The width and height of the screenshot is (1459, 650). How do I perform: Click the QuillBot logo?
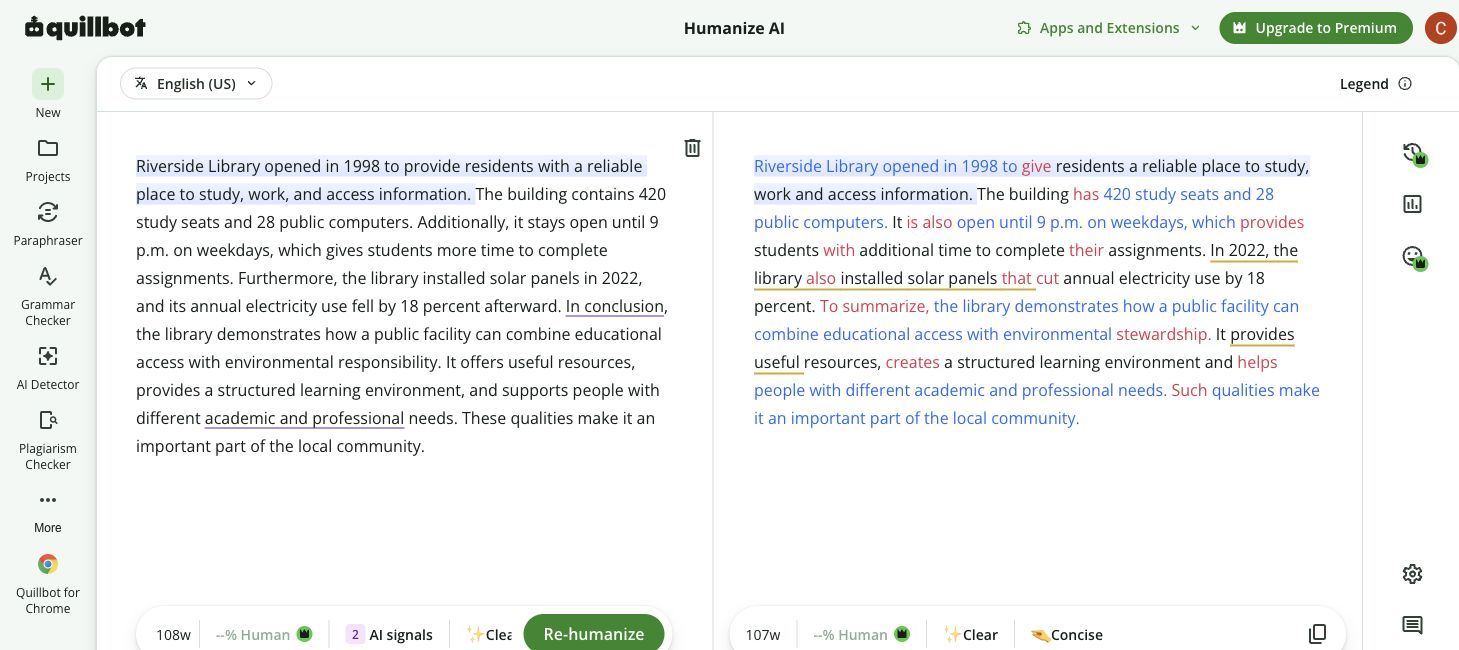(x=85, y=28)
